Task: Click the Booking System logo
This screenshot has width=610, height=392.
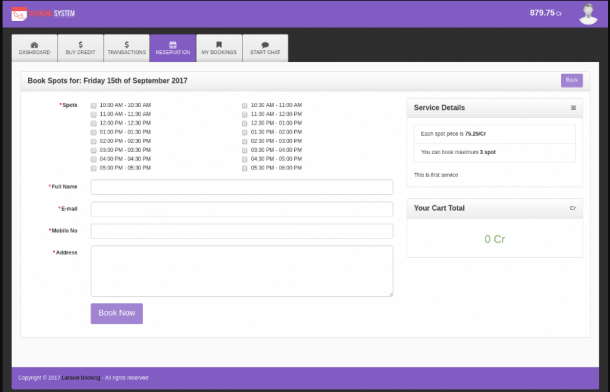Action: click(x=43, y=14)
